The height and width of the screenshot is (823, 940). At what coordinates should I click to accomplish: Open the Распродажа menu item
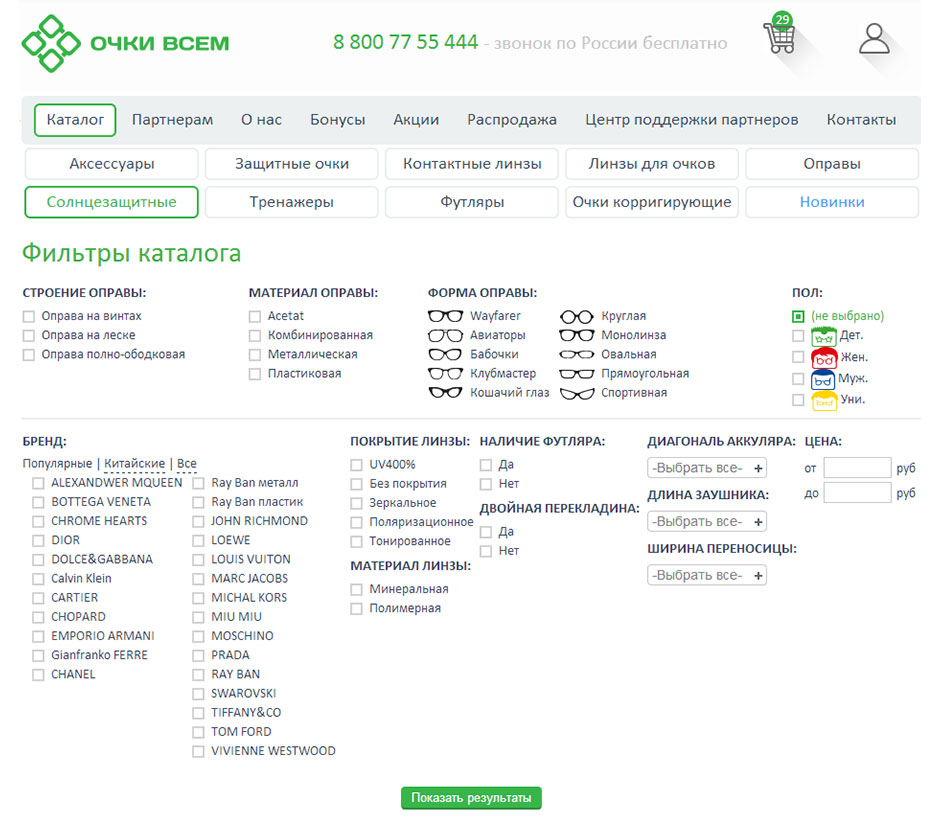pos(511,120)
